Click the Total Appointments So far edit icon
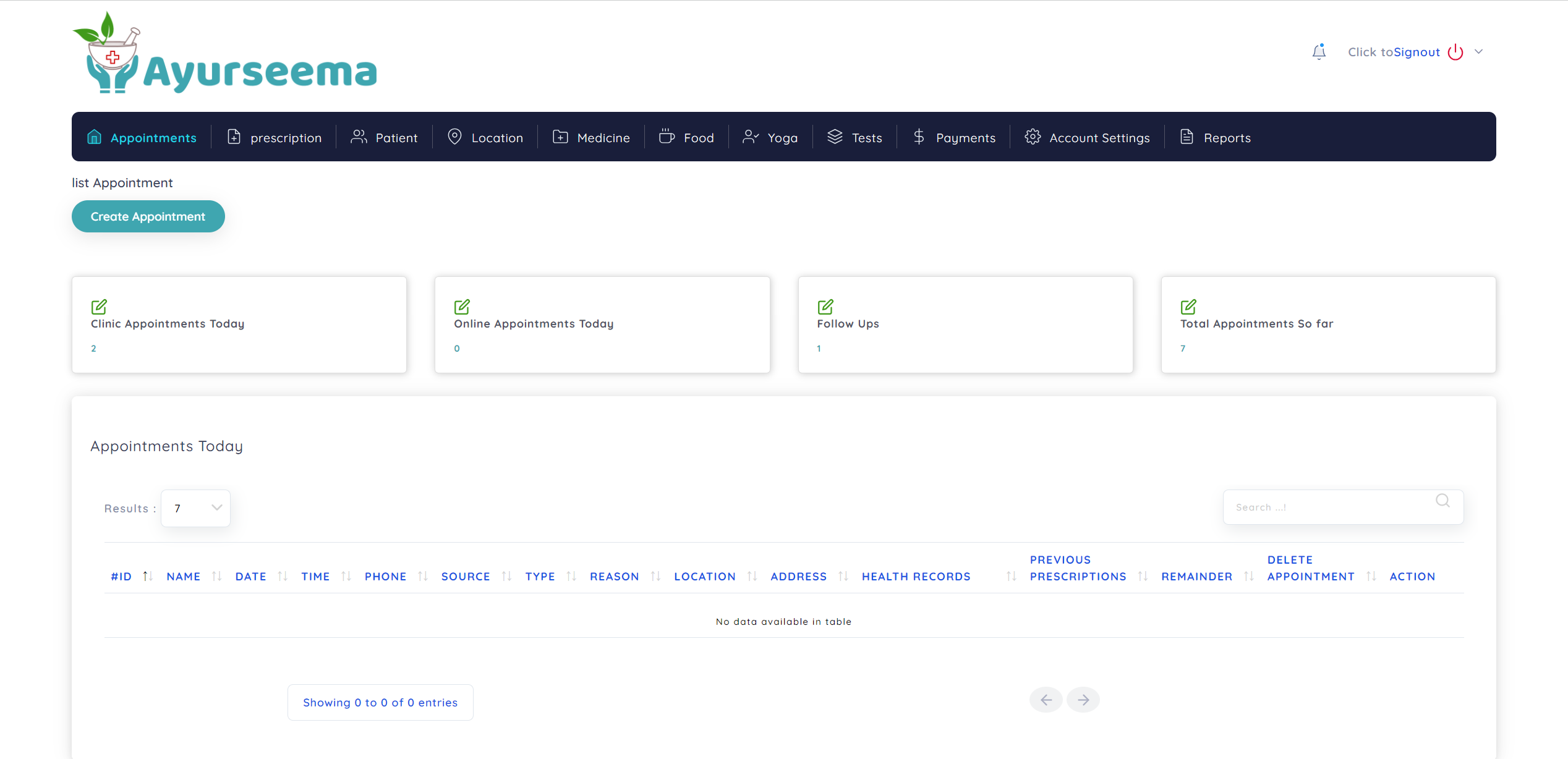1568x759 pixels. (1188, 307)
